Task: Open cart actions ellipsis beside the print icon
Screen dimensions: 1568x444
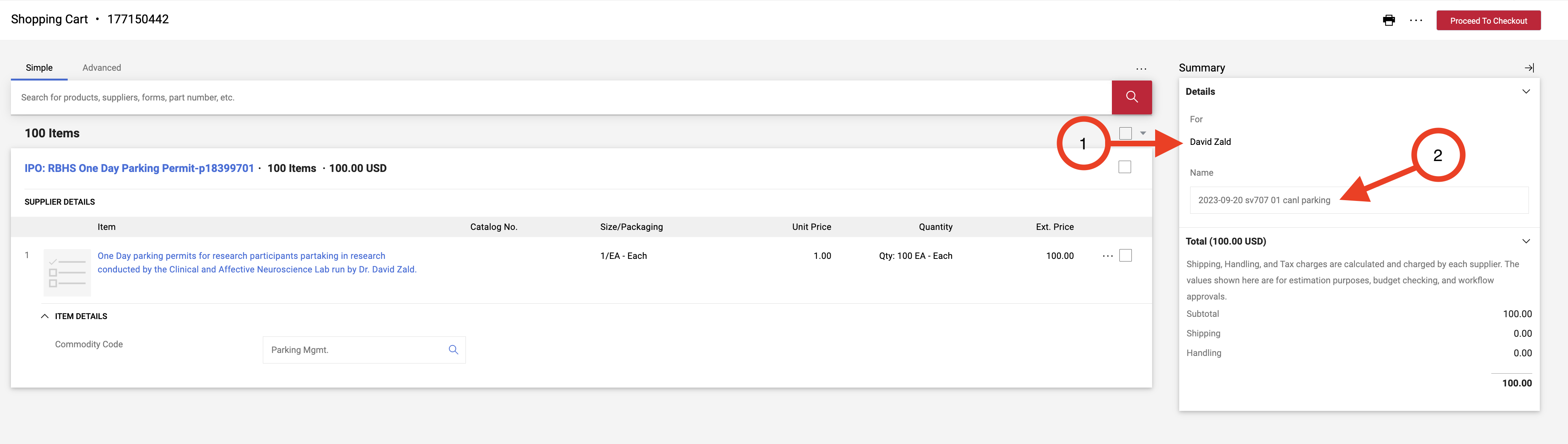Action: 1416,21
